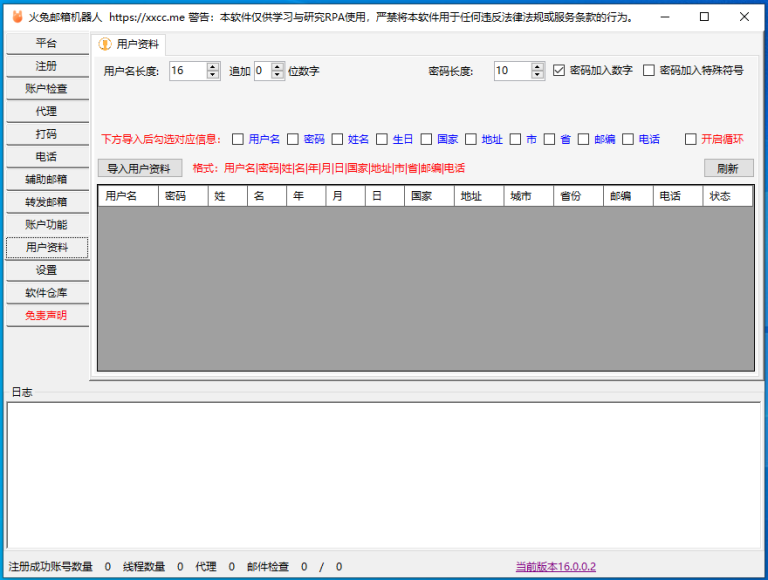
Task: Click the 名 column header
Action: (267, 196)
